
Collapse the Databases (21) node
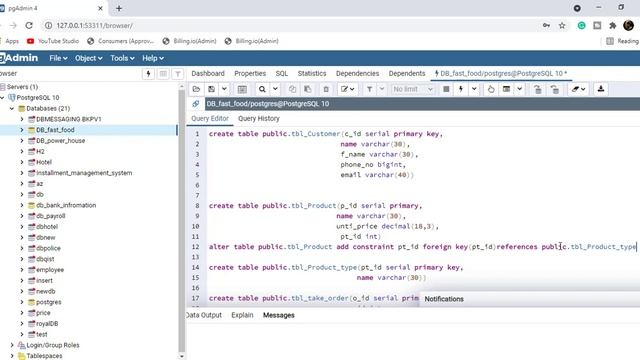(12, 109)
